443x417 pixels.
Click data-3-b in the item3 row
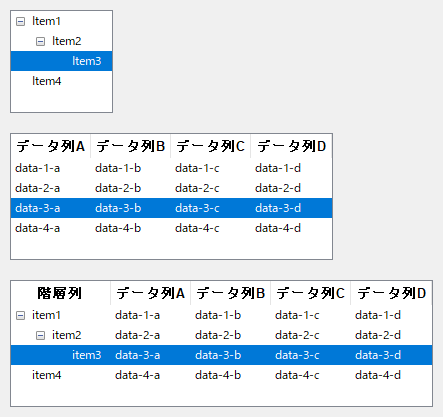tap(218, 355)
